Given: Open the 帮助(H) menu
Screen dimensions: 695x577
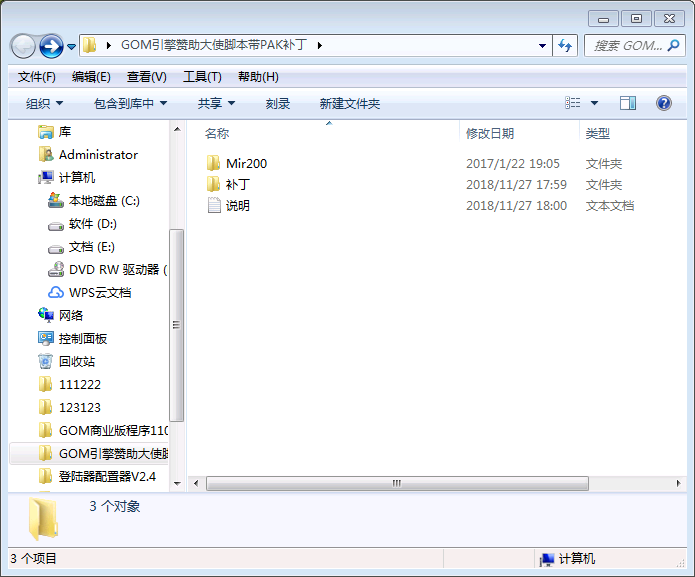Looking at the screenshot, I should point(258,77).
